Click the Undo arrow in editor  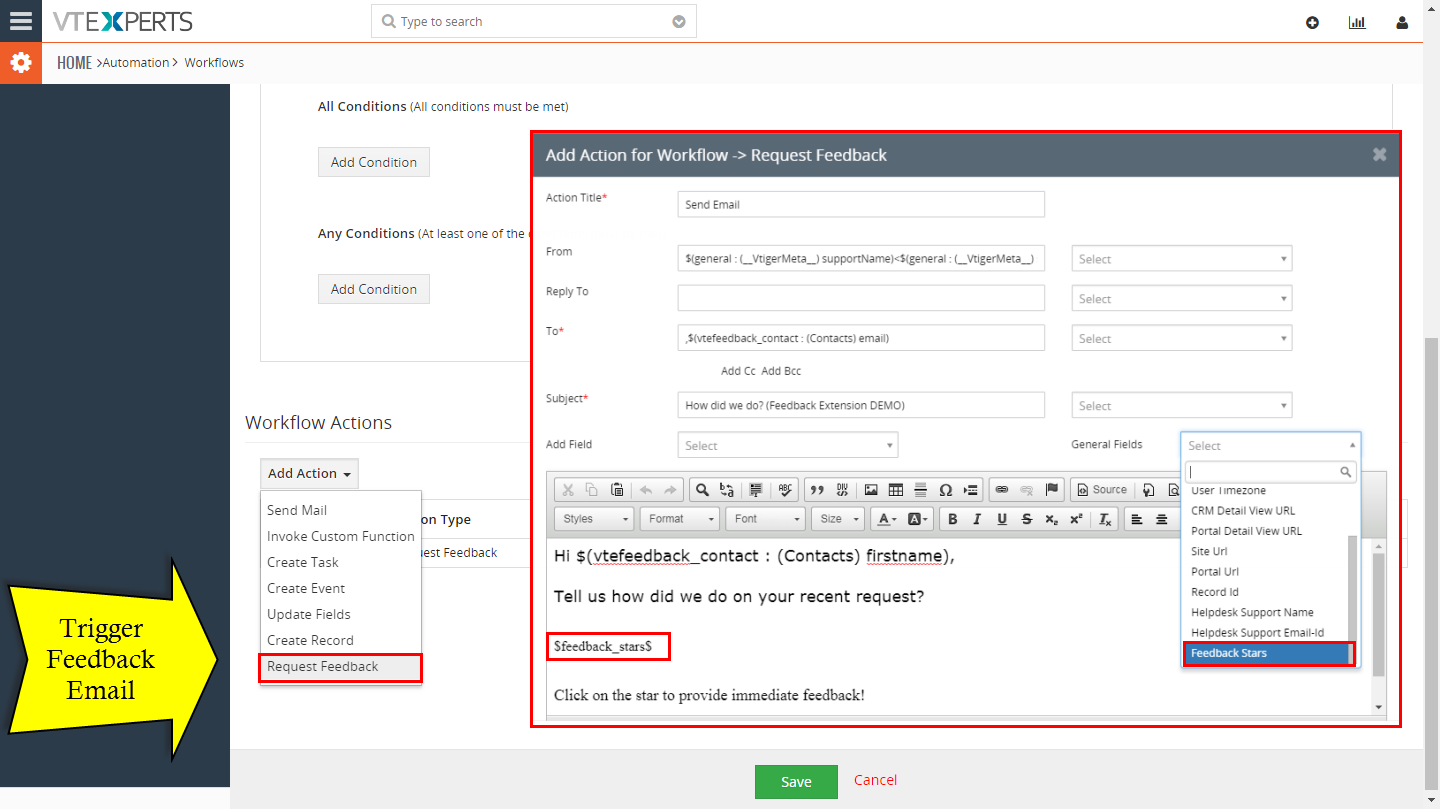pyautogui.click(x=646, y=490)
